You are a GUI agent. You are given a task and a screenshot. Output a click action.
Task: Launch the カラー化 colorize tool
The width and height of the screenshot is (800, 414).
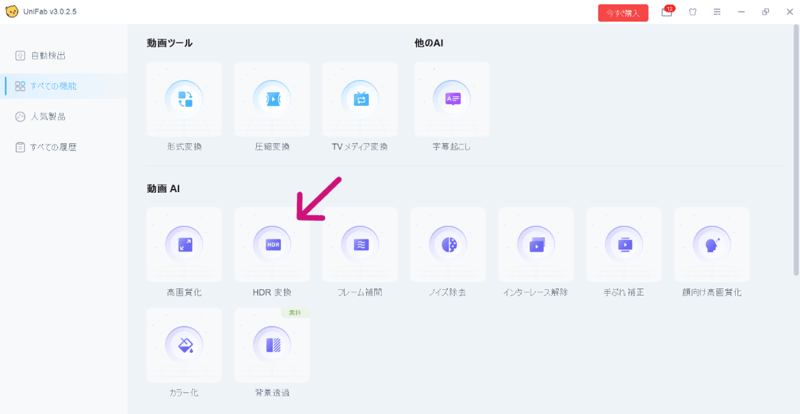tap(184, 345)
